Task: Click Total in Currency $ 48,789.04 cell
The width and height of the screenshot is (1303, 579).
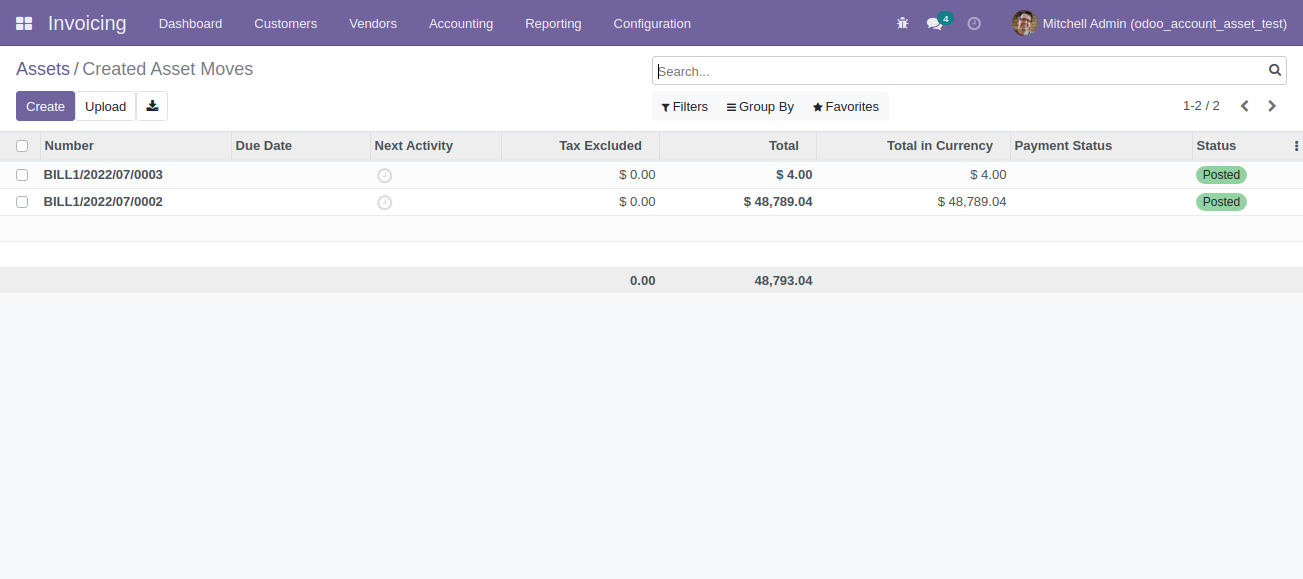Action: point(972,202)
